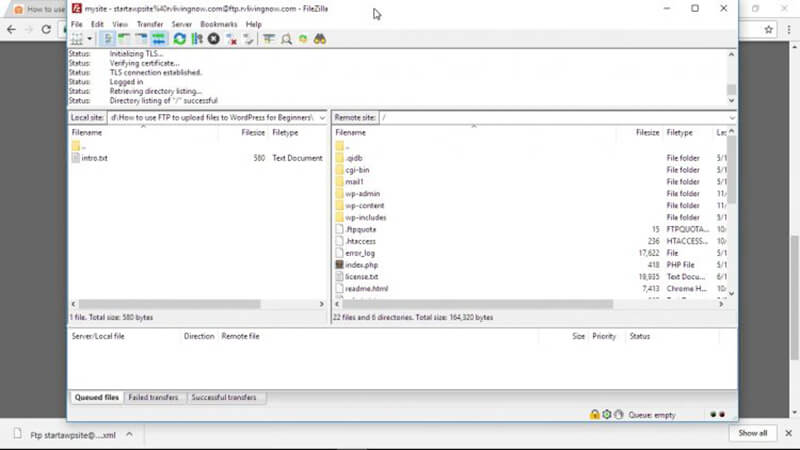Expand the Local site path dropdown
800x450 pixels.
[x=322, y=117]
